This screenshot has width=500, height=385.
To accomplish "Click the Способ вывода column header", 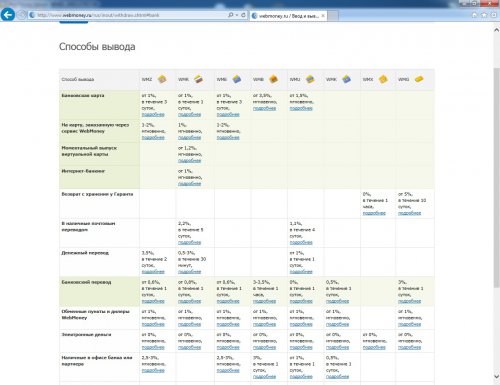I will 78,79.
